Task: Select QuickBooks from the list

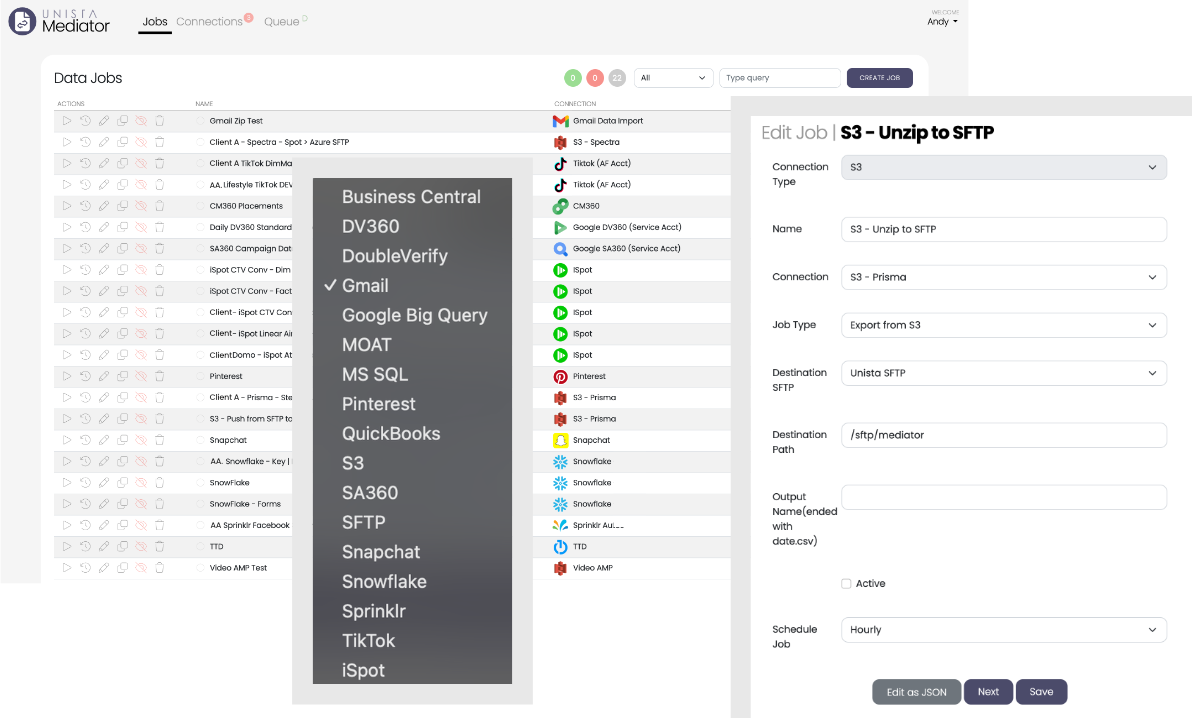Action: point(391,434)
